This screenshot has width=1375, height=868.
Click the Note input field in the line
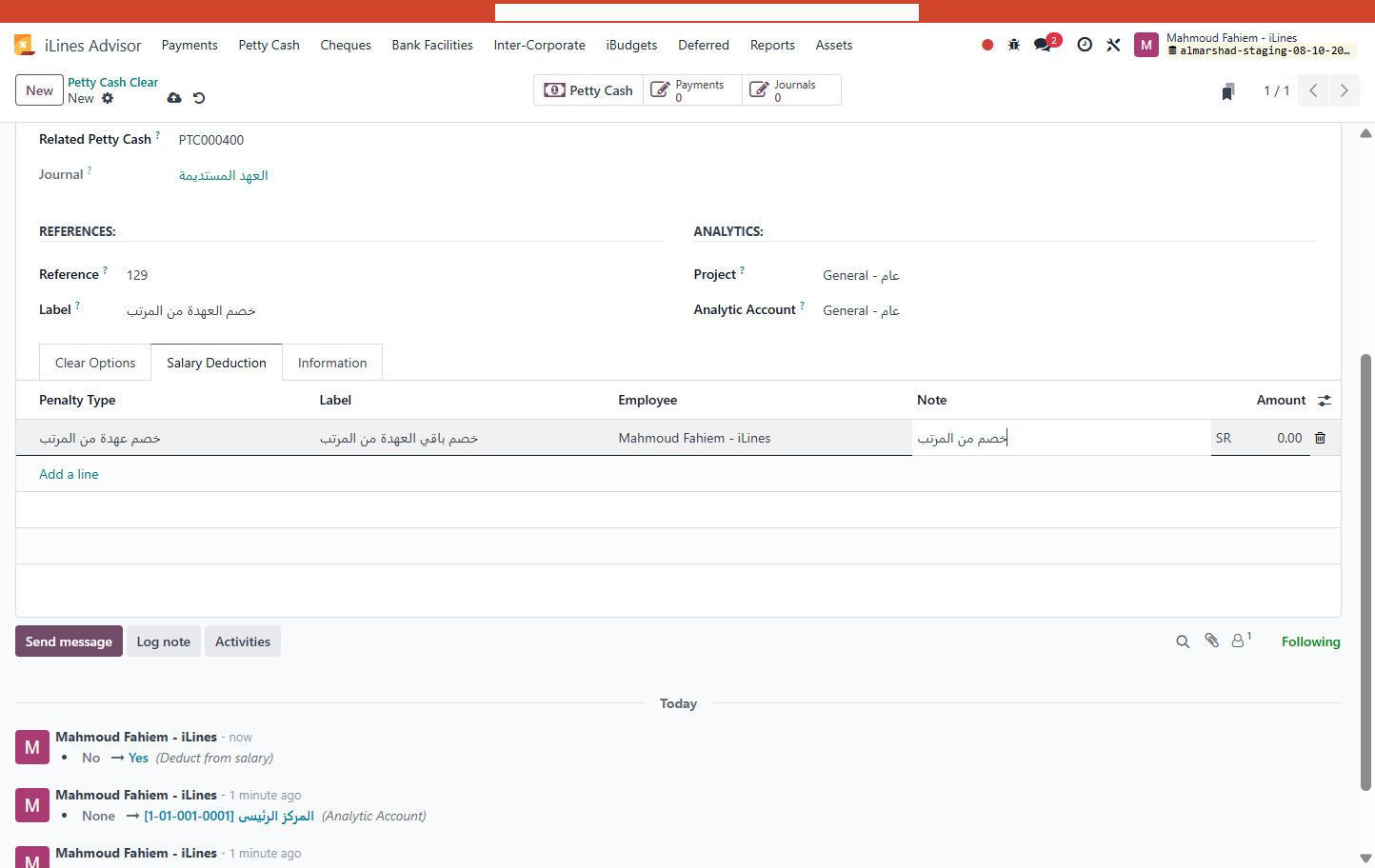(x=1061, y=438)
